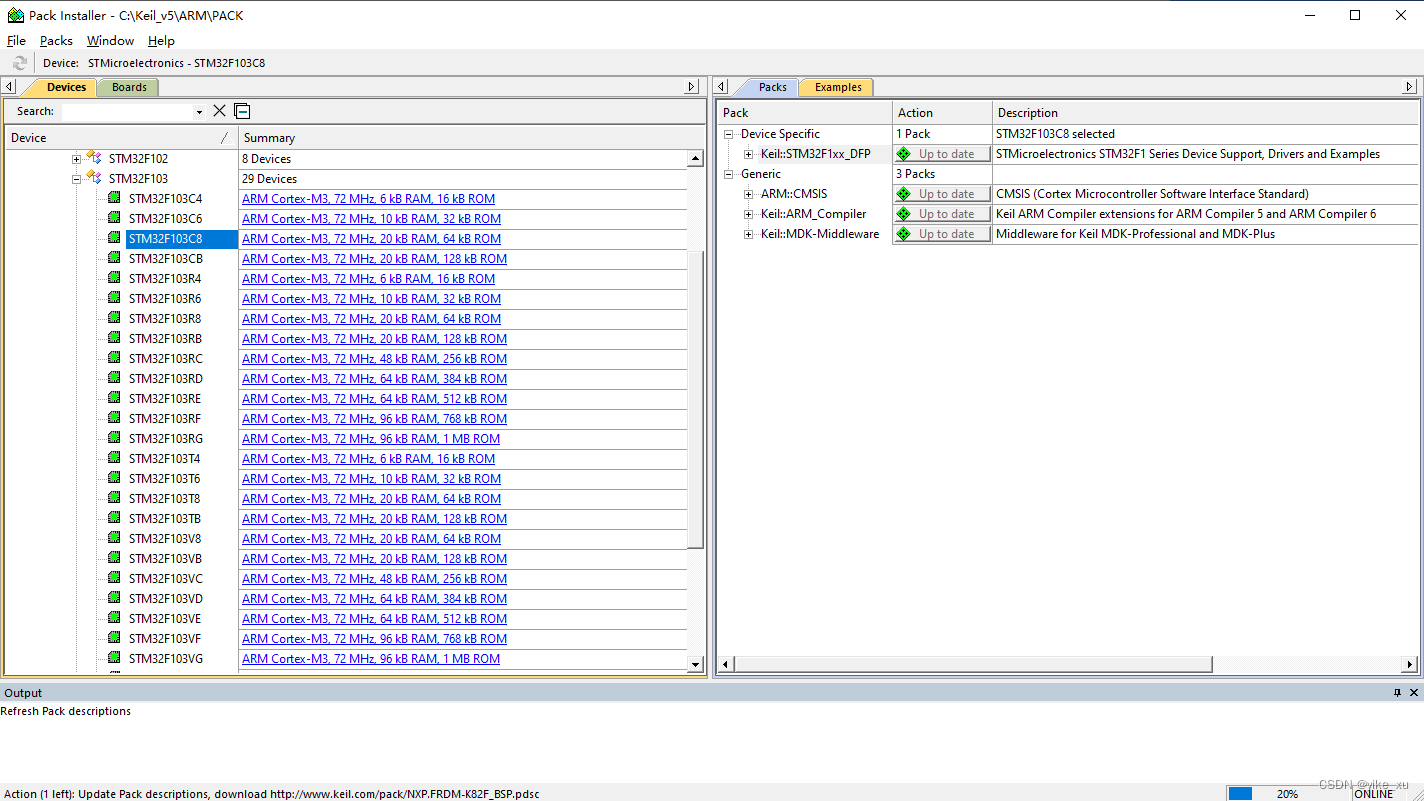Open the Packs menu
The image size is (1424, 801).
click(55, 40)
